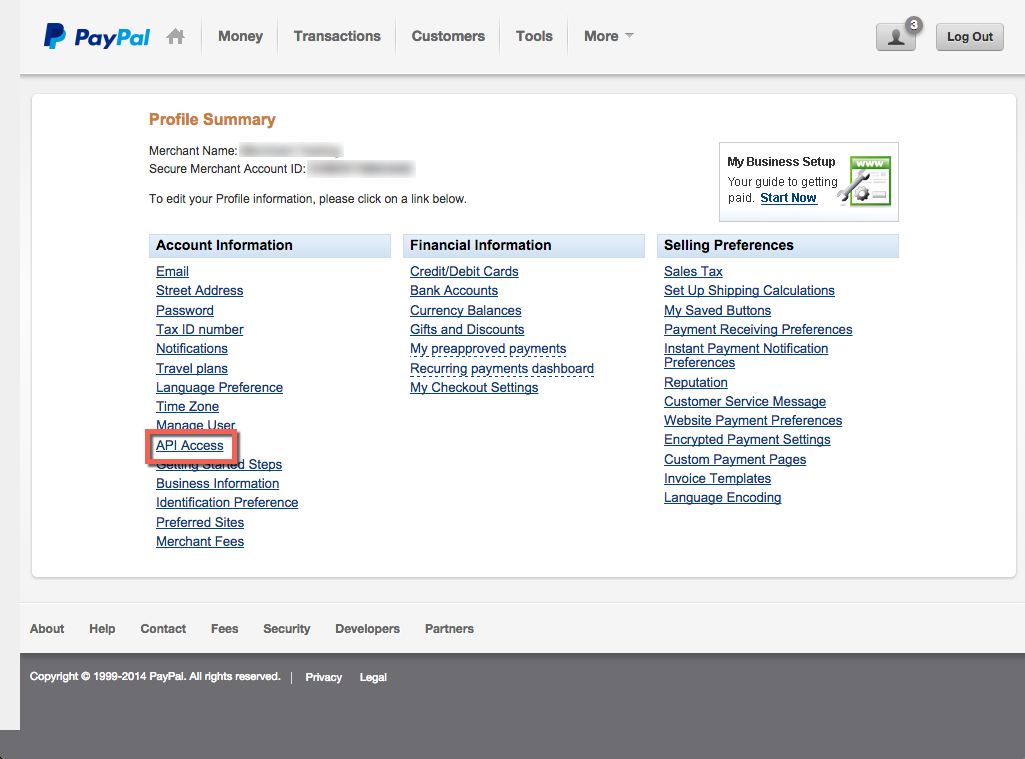Open the Business Information link
This screenshot has width=1025, height=759.
click(x=218, y=484)
